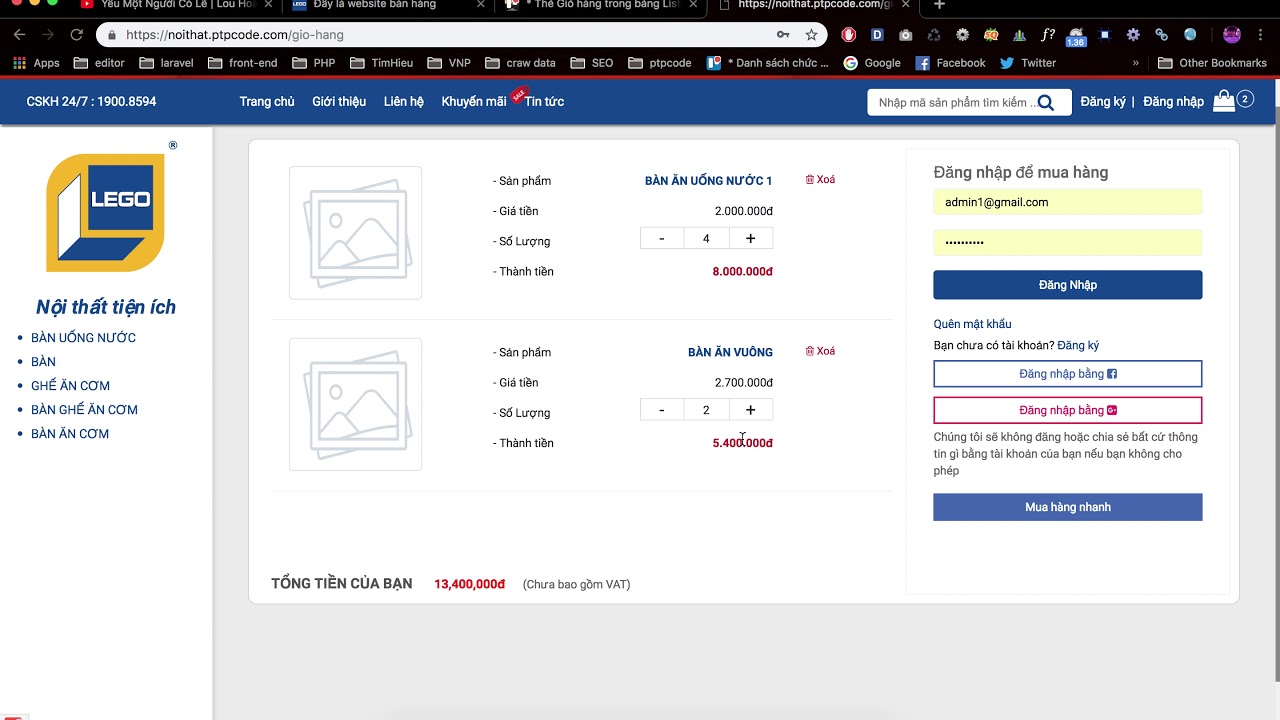
Task: Click browser forward arrow
Action: point(48,35)
